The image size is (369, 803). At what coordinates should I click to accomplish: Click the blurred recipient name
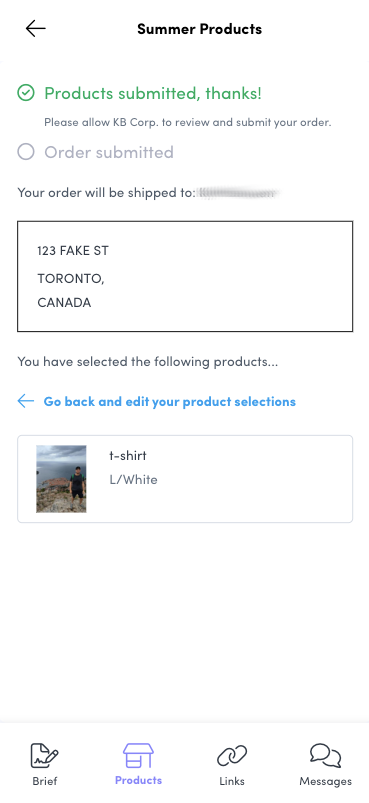(238, 193)
